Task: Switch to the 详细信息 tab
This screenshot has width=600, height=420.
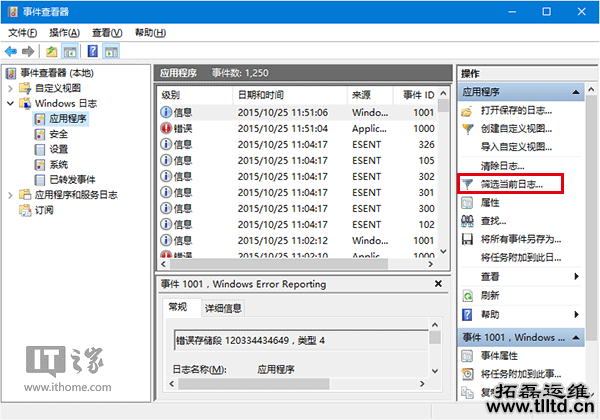Action: [x=223, y=308]
